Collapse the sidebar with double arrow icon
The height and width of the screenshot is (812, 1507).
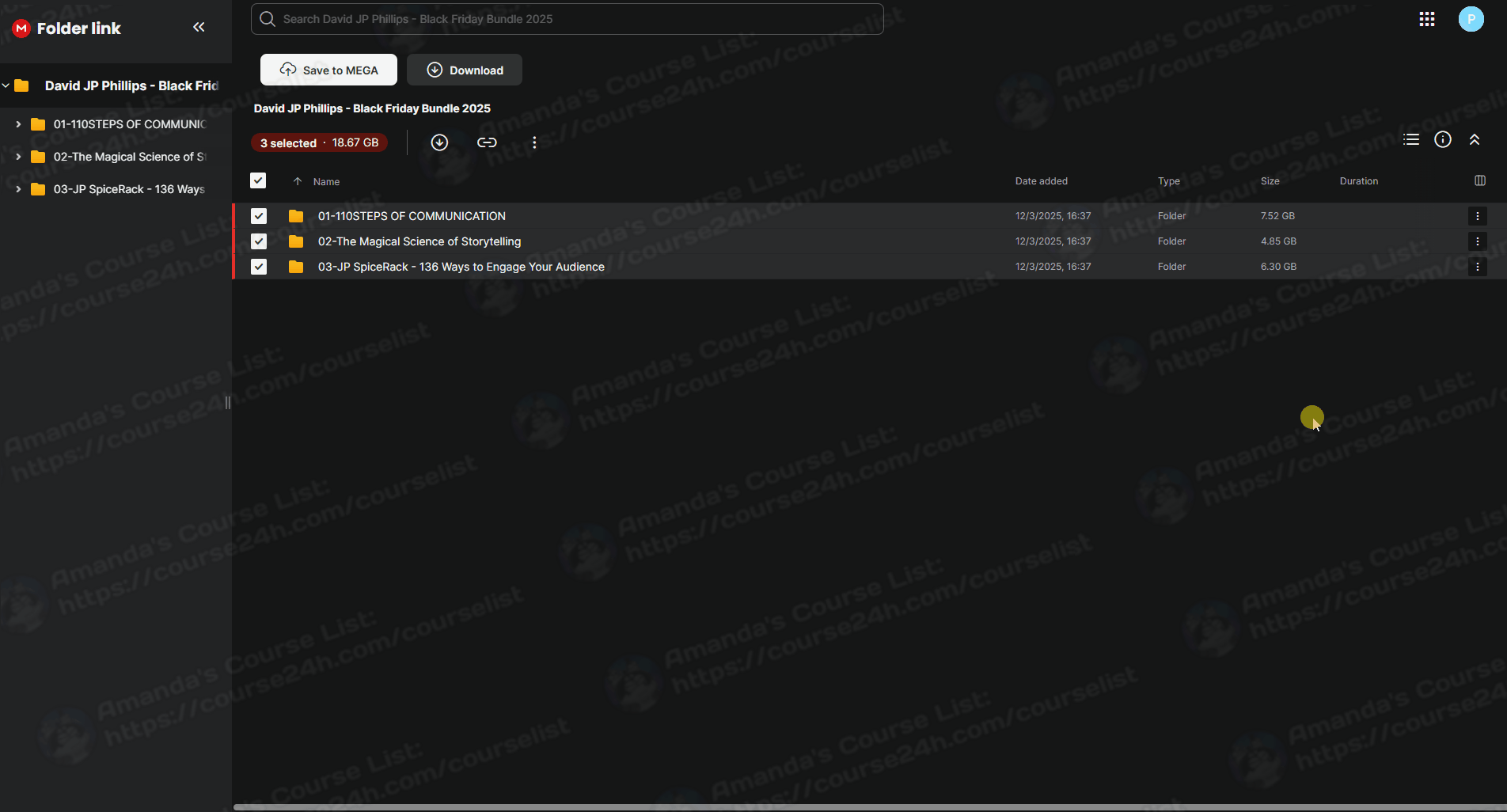click(x=199, y=28)
